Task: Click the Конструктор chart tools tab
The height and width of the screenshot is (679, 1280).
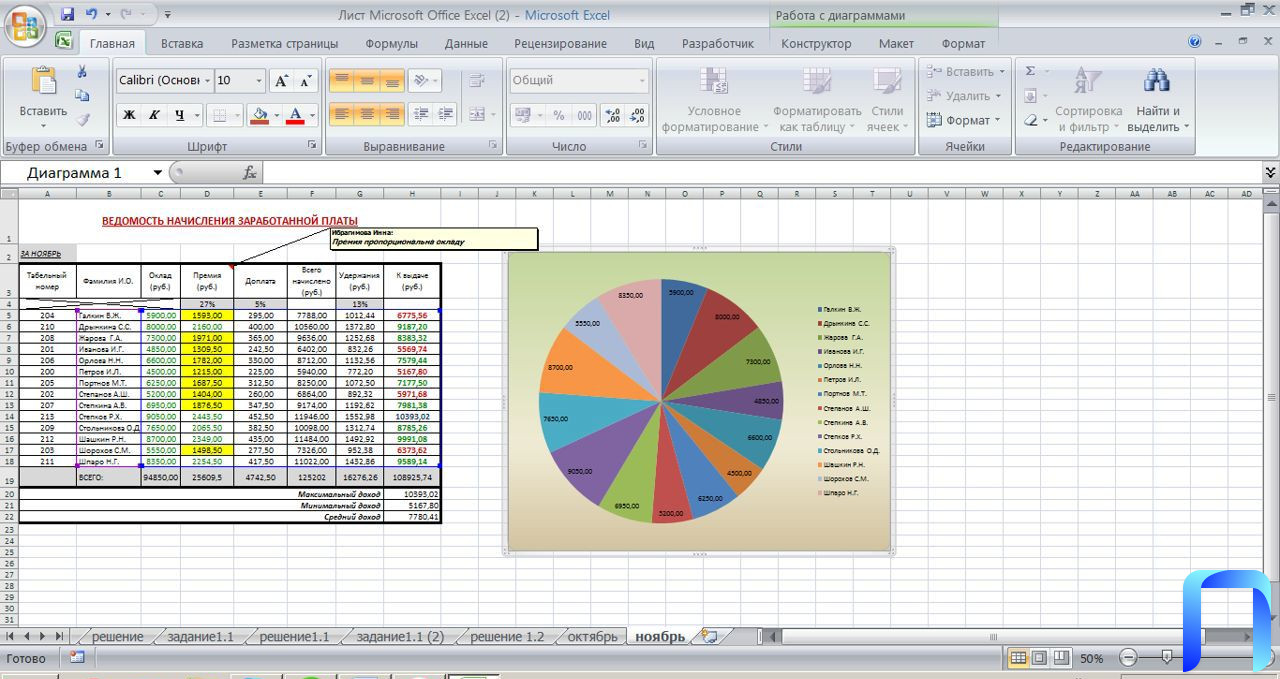Action: point(816,43)
